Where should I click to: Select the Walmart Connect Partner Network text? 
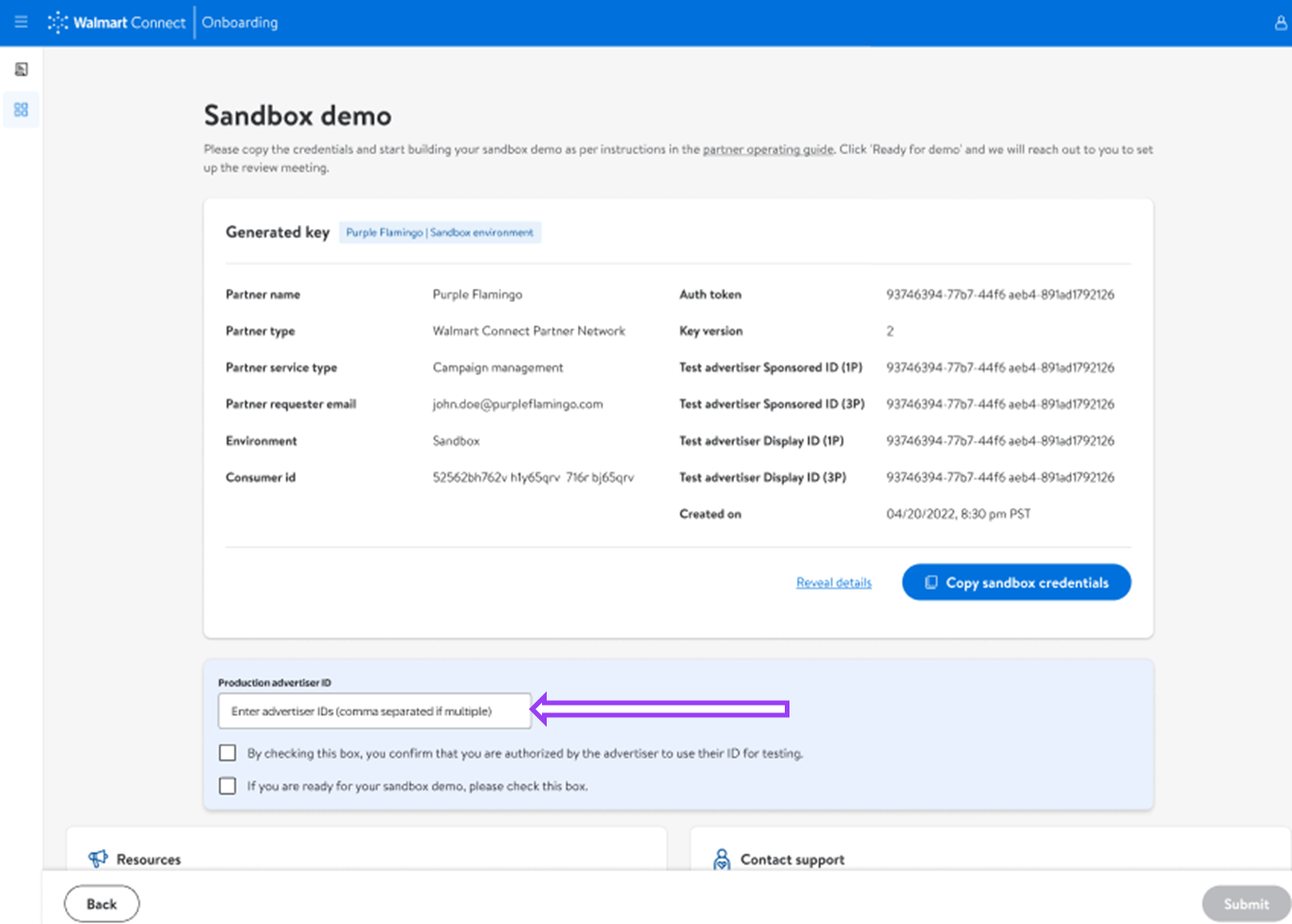pyautogui.click(x=529, y=331)
